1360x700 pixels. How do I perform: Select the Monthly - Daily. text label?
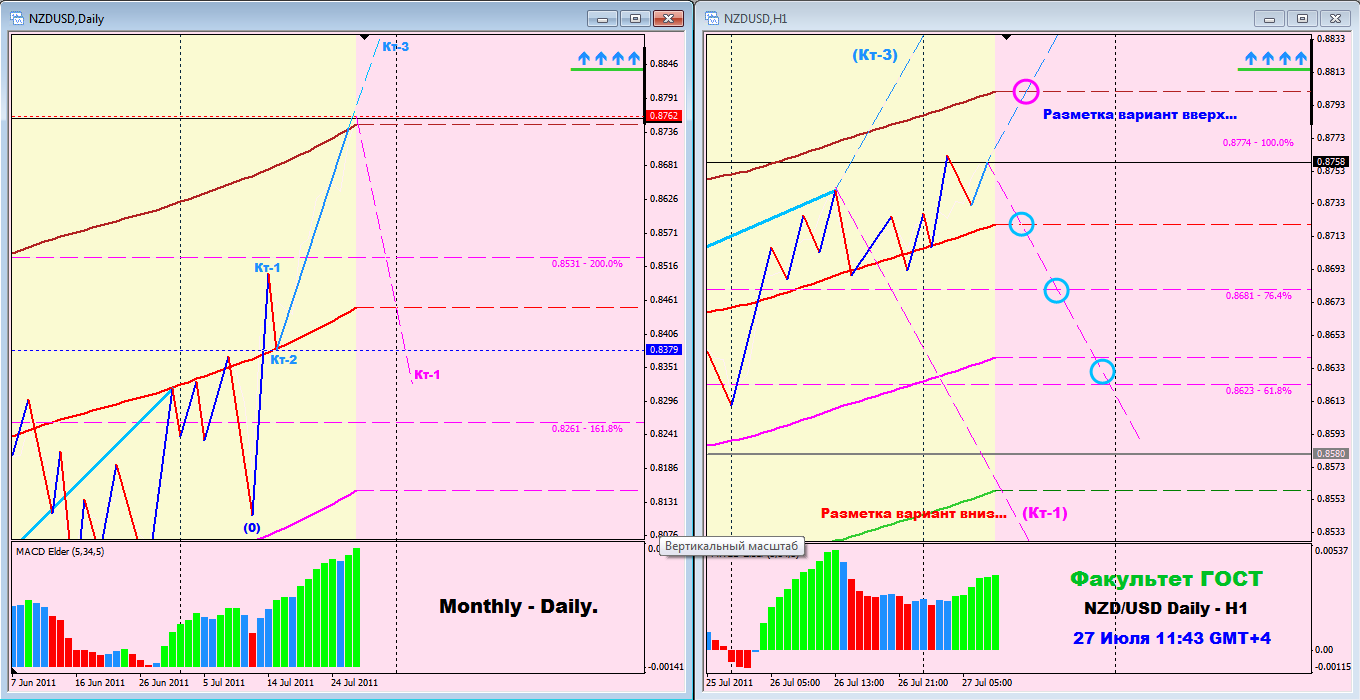pos(518,606)
